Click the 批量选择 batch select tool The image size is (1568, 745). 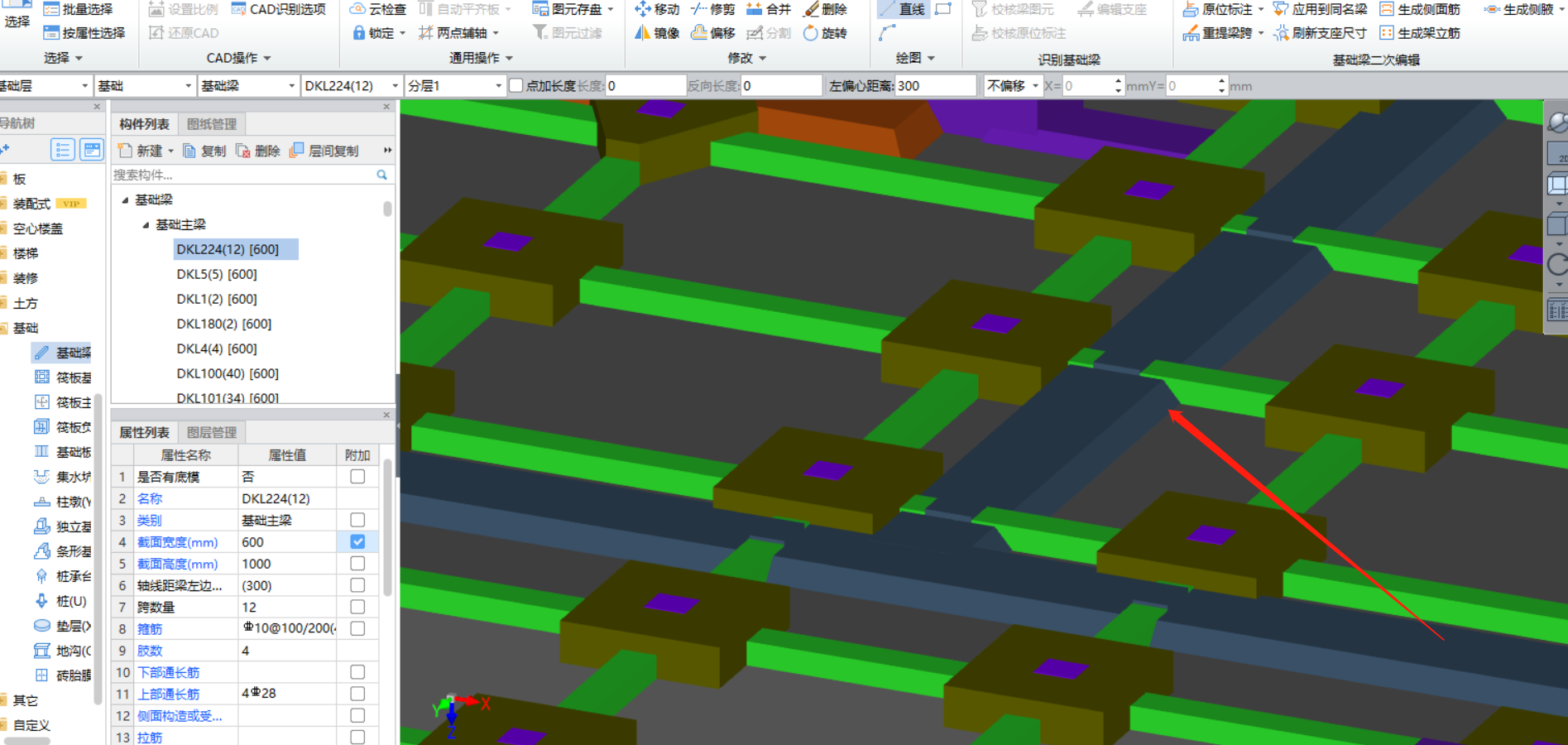point(78,9)
